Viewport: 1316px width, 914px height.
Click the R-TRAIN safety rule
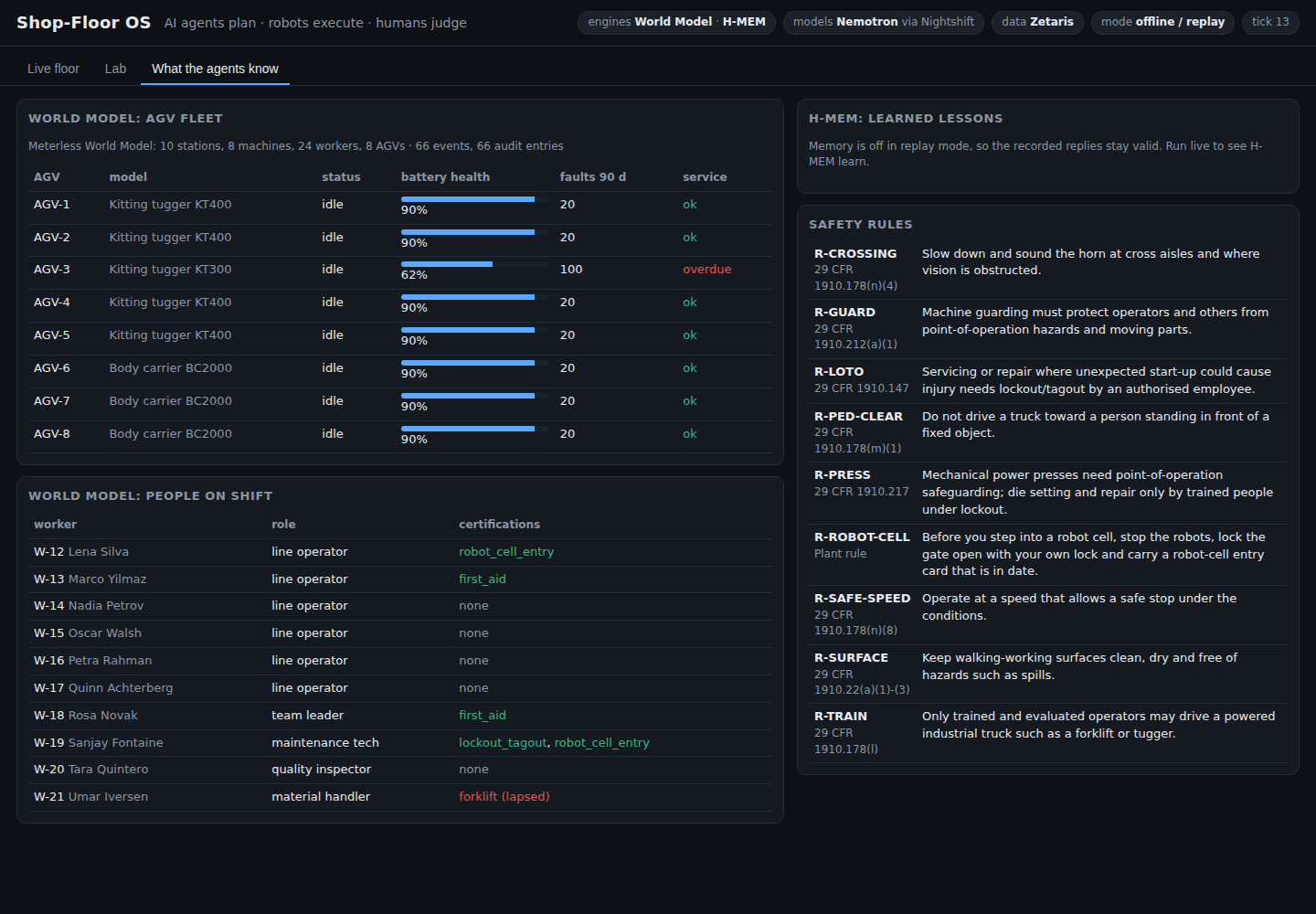(1048, 733)
